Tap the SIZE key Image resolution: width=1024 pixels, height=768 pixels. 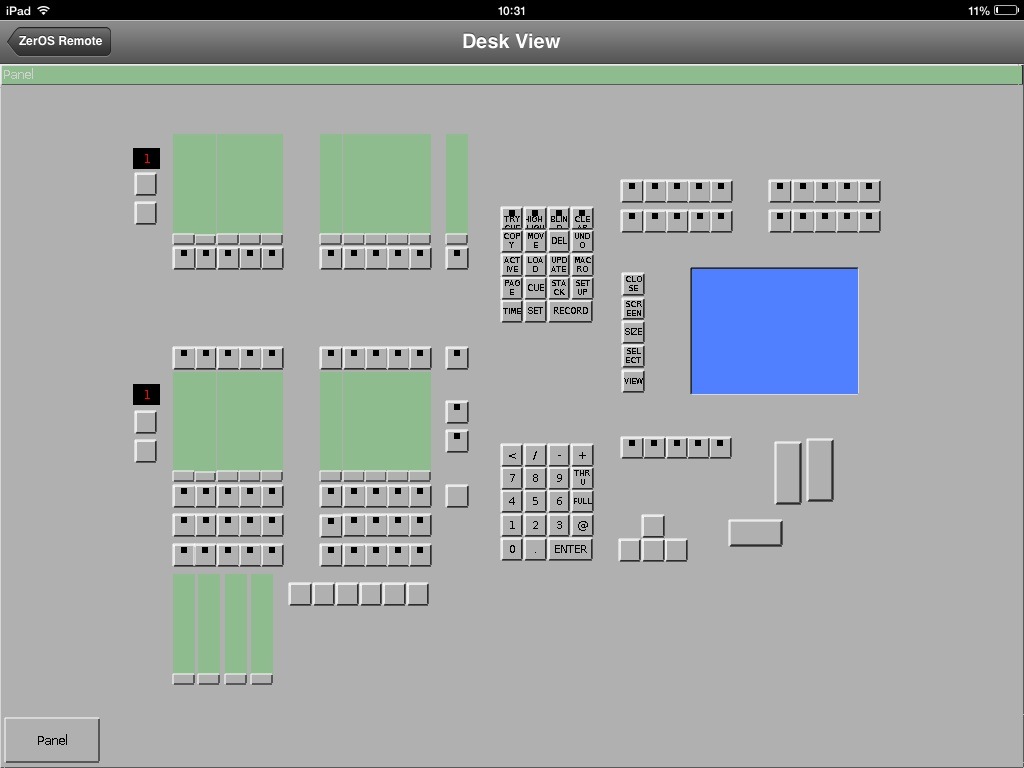633,332
